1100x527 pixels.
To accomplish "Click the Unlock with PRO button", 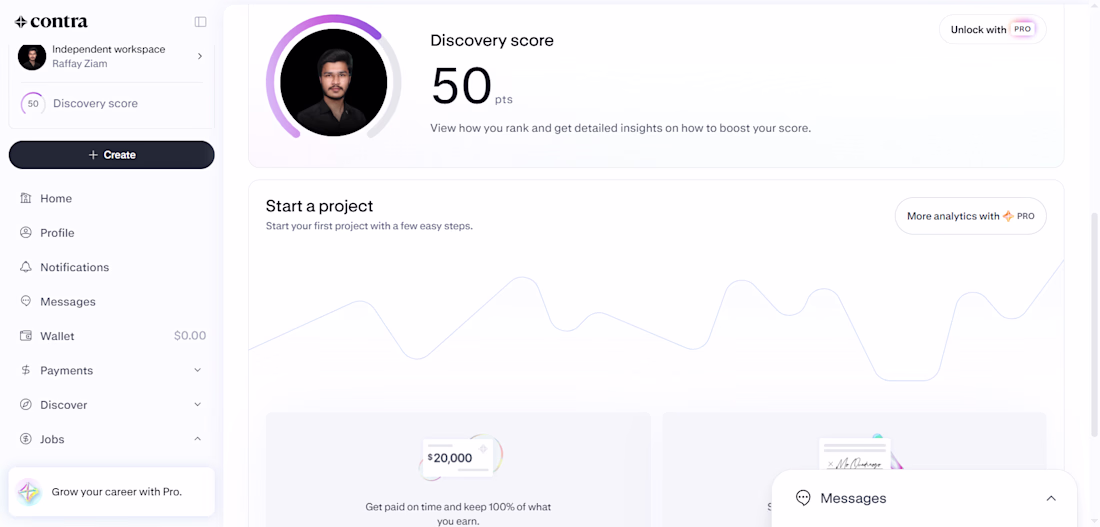I will click(993, 29).
